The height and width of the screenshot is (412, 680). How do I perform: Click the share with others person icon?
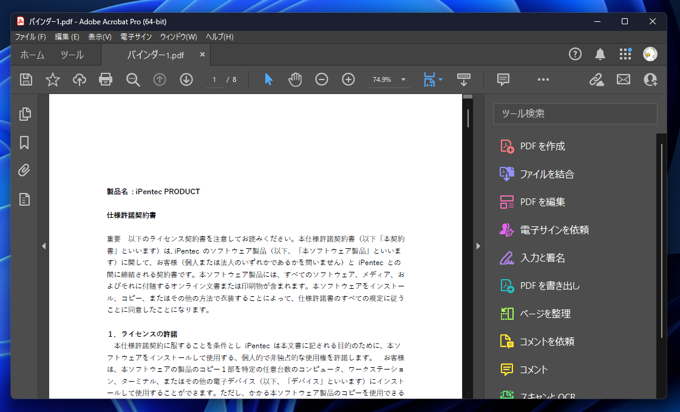click(651, 79)
